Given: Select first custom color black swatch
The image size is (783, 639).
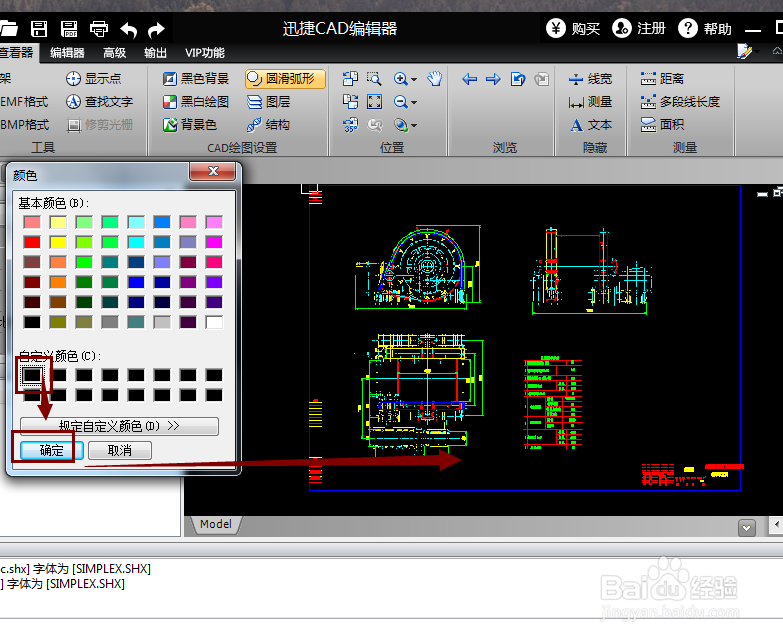Looking at the screenshot, I should [32, 375].
